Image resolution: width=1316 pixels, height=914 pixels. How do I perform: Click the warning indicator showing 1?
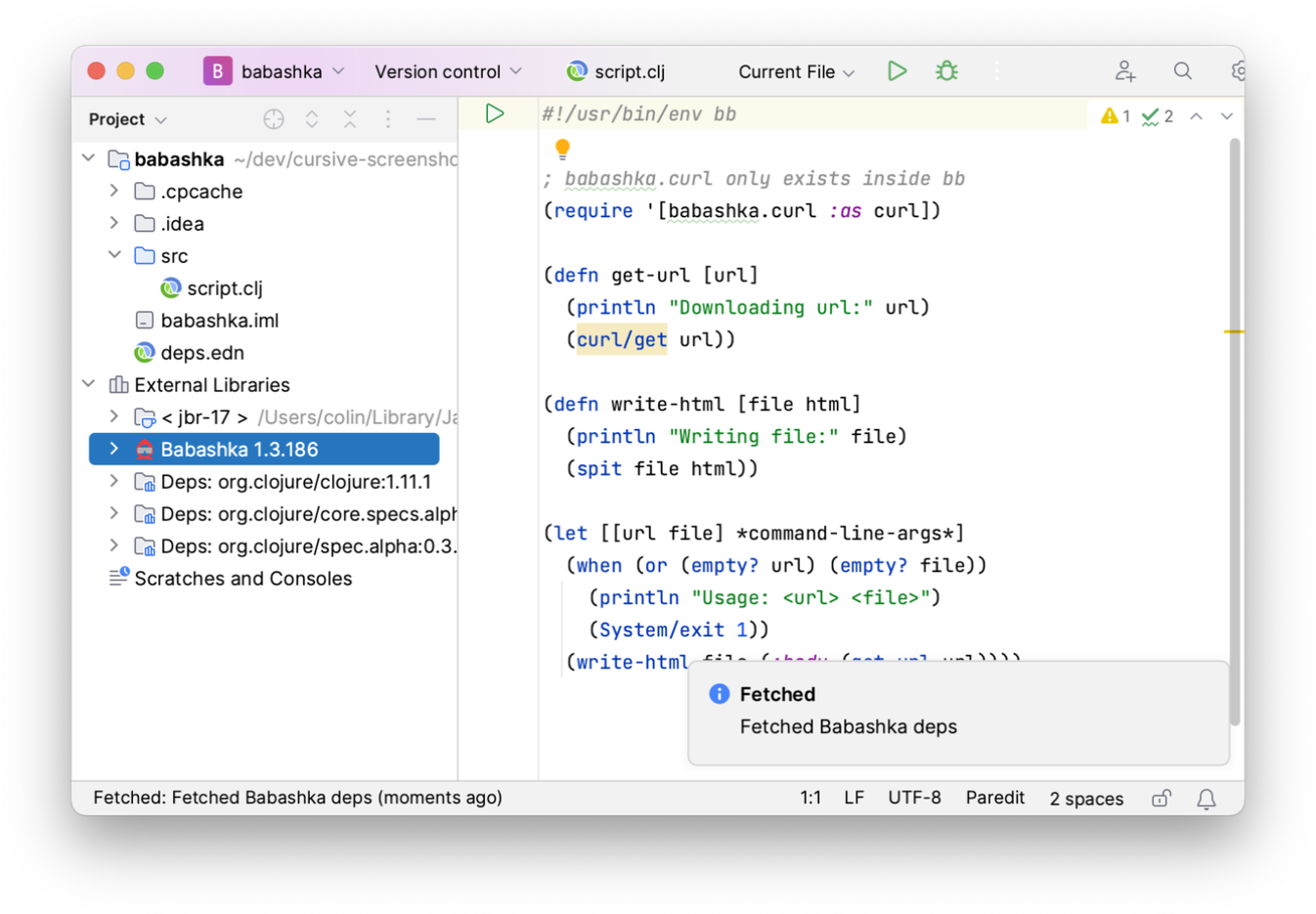click(x=1116, y=116)
